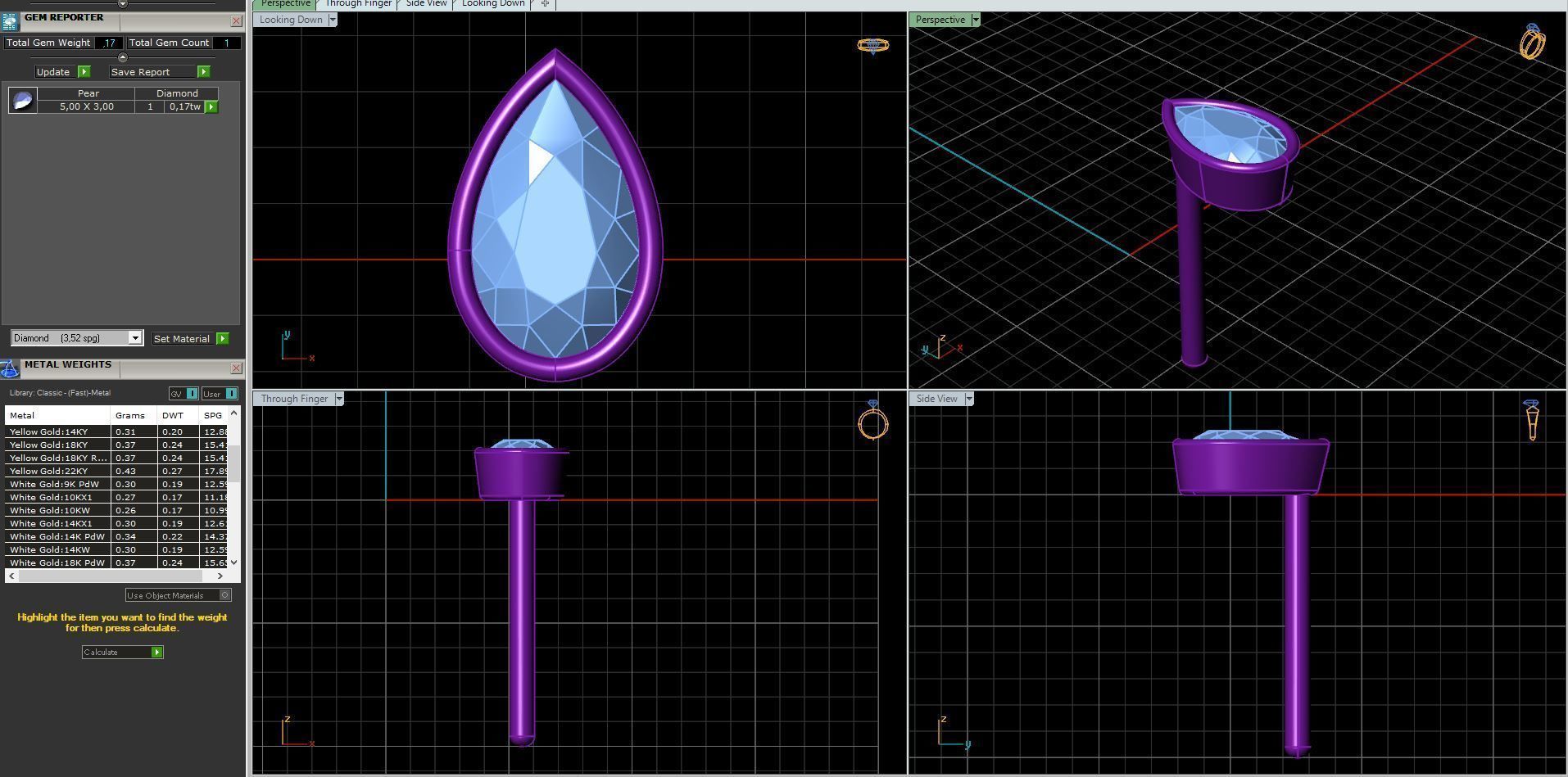The image size is (1568, 777).
Task: Click green arrow next to Calculate
Action: click(157, 653)
